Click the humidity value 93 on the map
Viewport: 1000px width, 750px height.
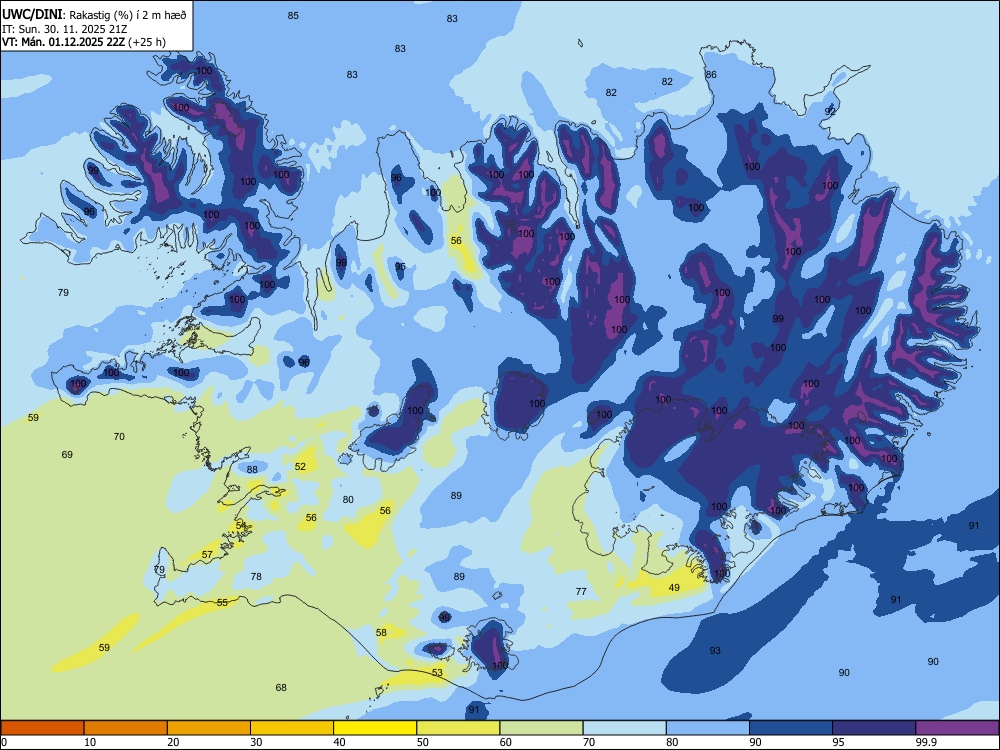click(x=715, y=651)
